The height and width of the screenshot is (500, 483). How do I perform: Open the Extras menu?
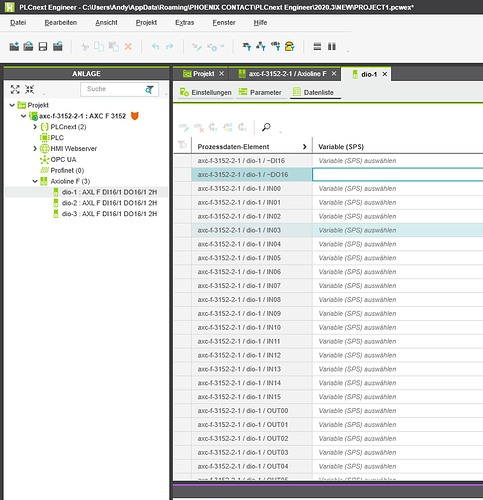click(185, 23)
